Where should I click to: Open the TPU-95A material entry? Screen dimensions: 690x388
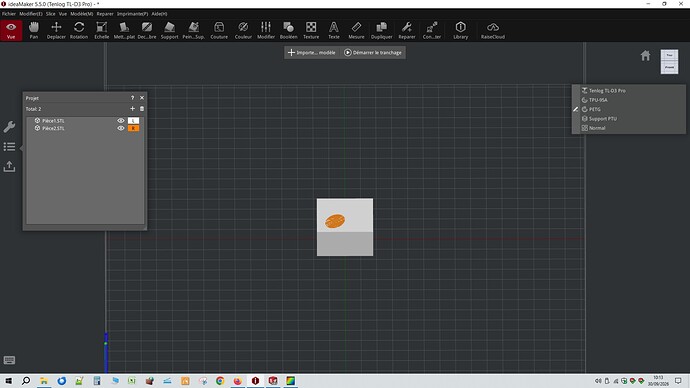tap(598, 100)
